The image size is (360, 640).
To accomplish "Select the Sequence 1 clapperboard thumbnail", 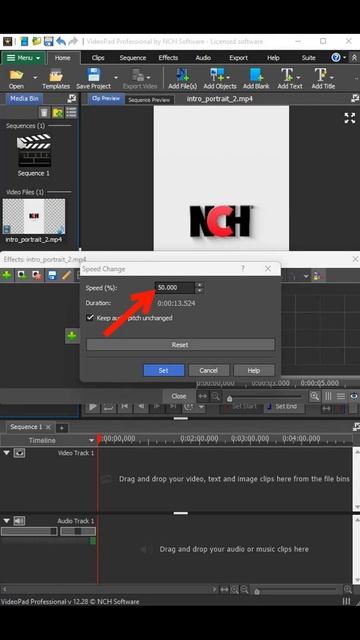I will point(34,150).
